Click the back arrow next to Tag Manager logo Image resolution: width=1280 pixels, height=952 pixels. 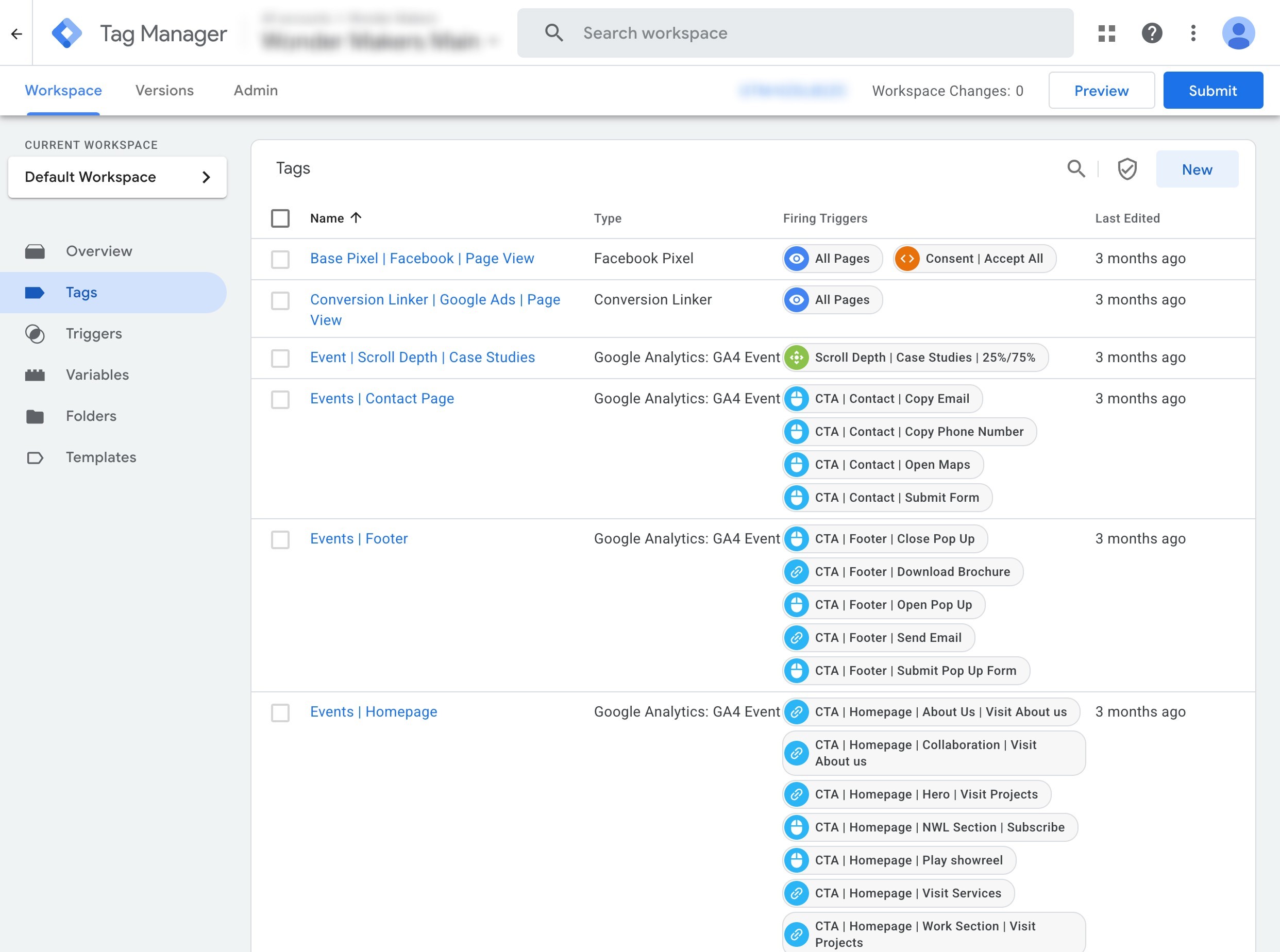coord(16,33)
